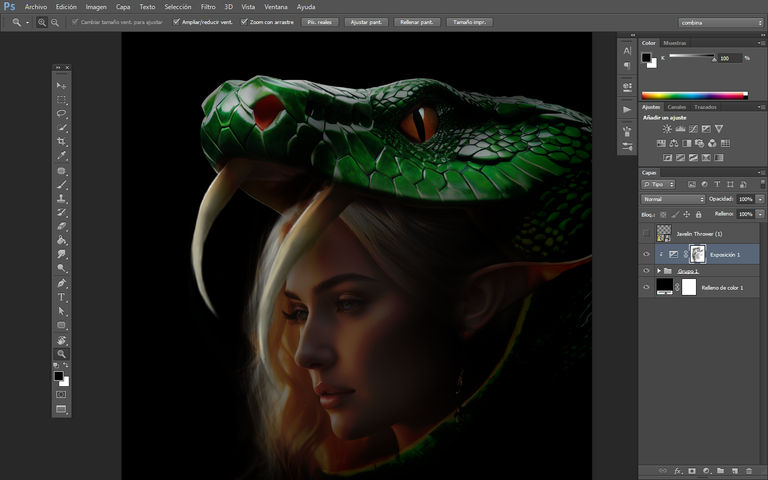Toggle Zoom con arrastre checkbox
The image size is (768, 480).
[244, 22]
